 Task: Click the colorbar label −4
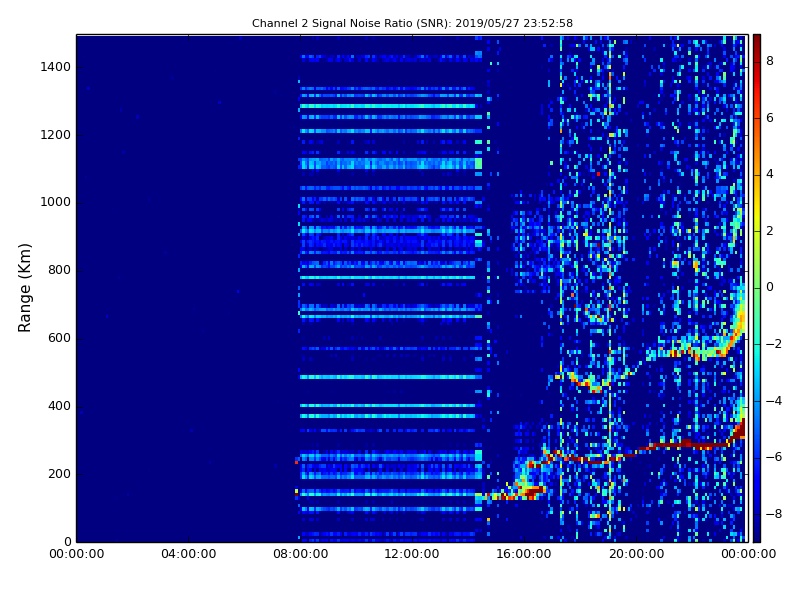(773, 401)
